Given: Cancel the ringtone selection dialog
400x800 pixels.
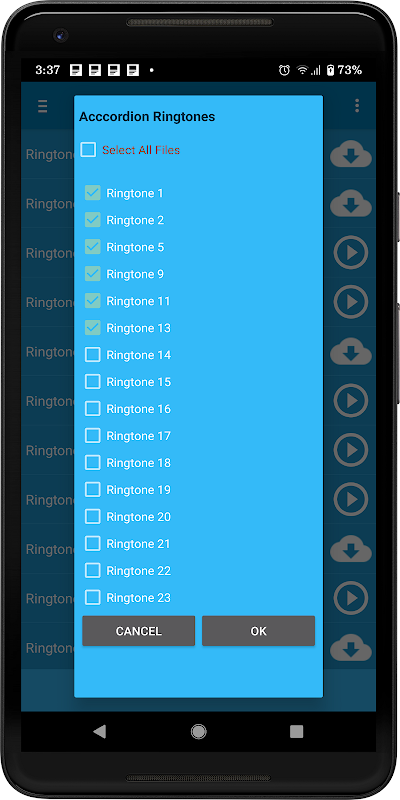Looking at the screenshot, I should pyautogui.click(x=138, y=631).
